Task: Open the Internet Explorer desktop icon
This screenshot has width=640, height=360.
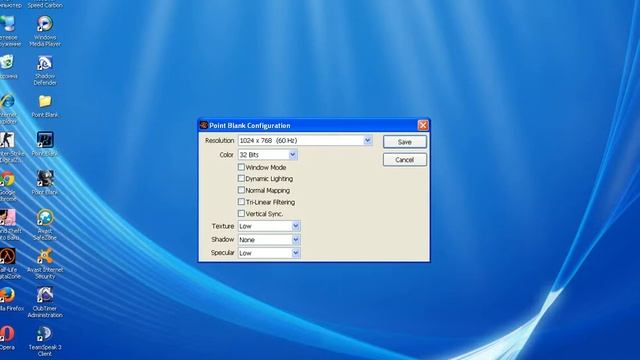Action: [8, 109]
